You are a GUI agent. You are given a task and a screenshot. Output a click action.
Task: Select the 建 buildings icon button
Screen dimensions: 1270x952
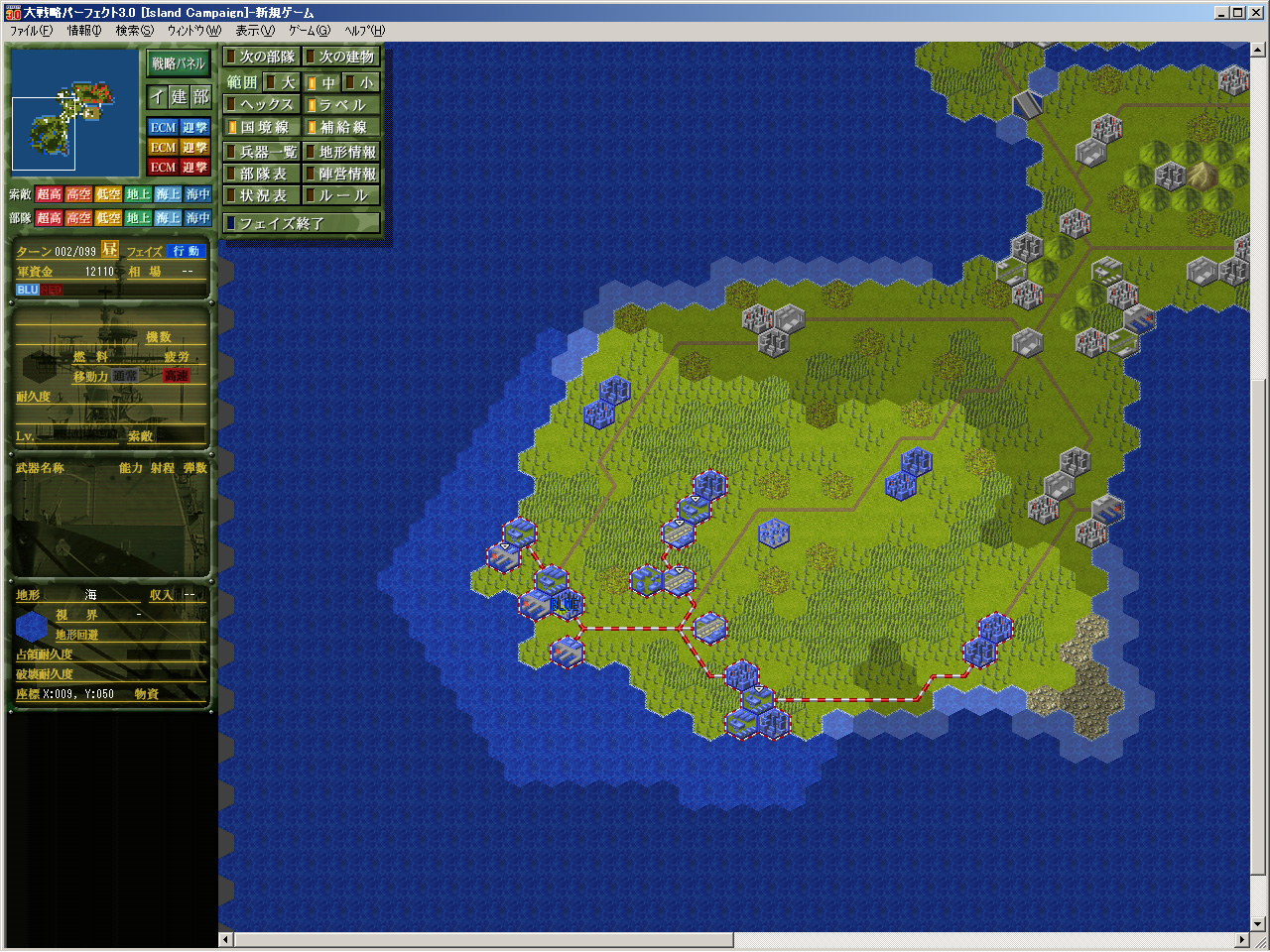point(179,96)
